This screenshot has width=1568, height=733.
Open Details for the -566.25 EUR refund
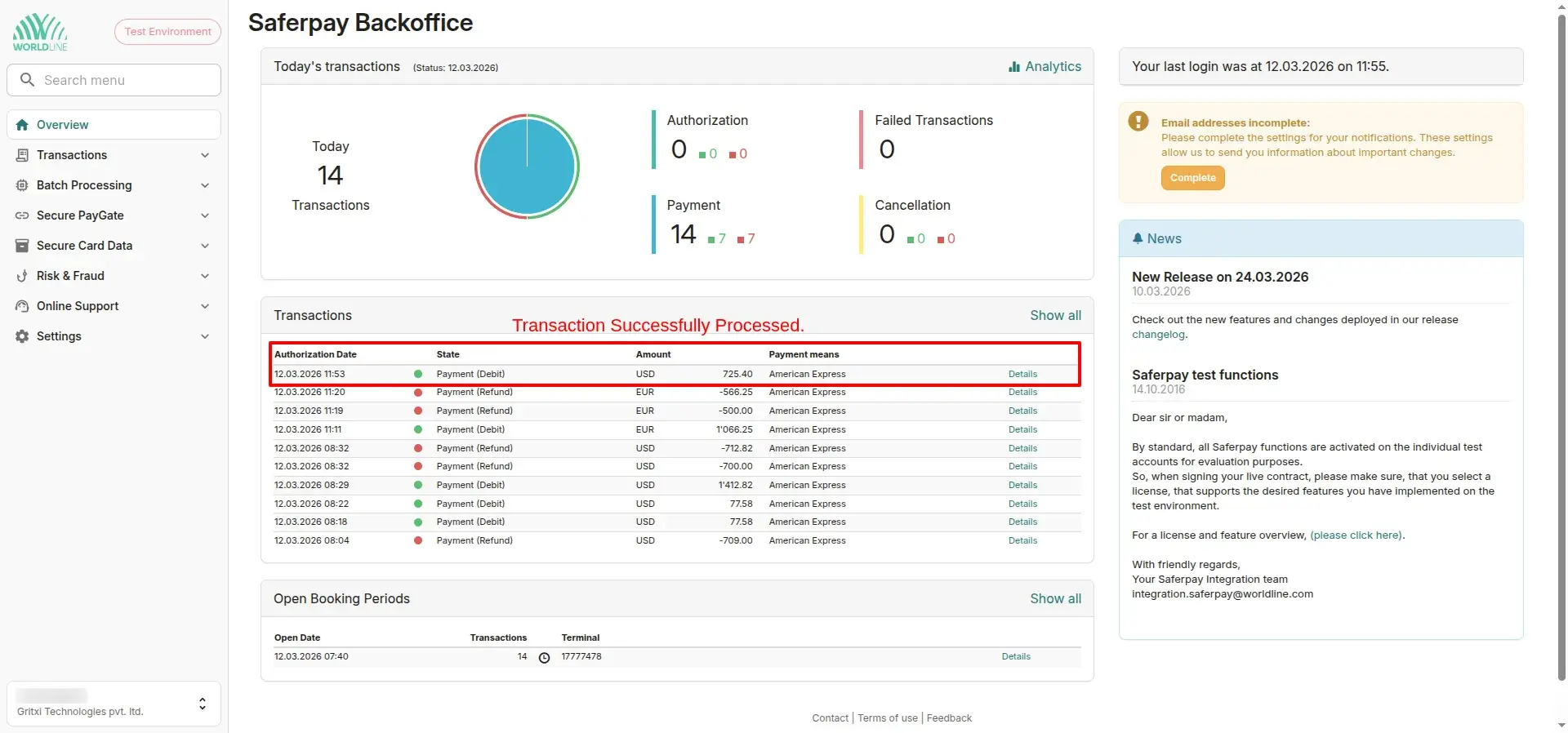[1022, 393]
